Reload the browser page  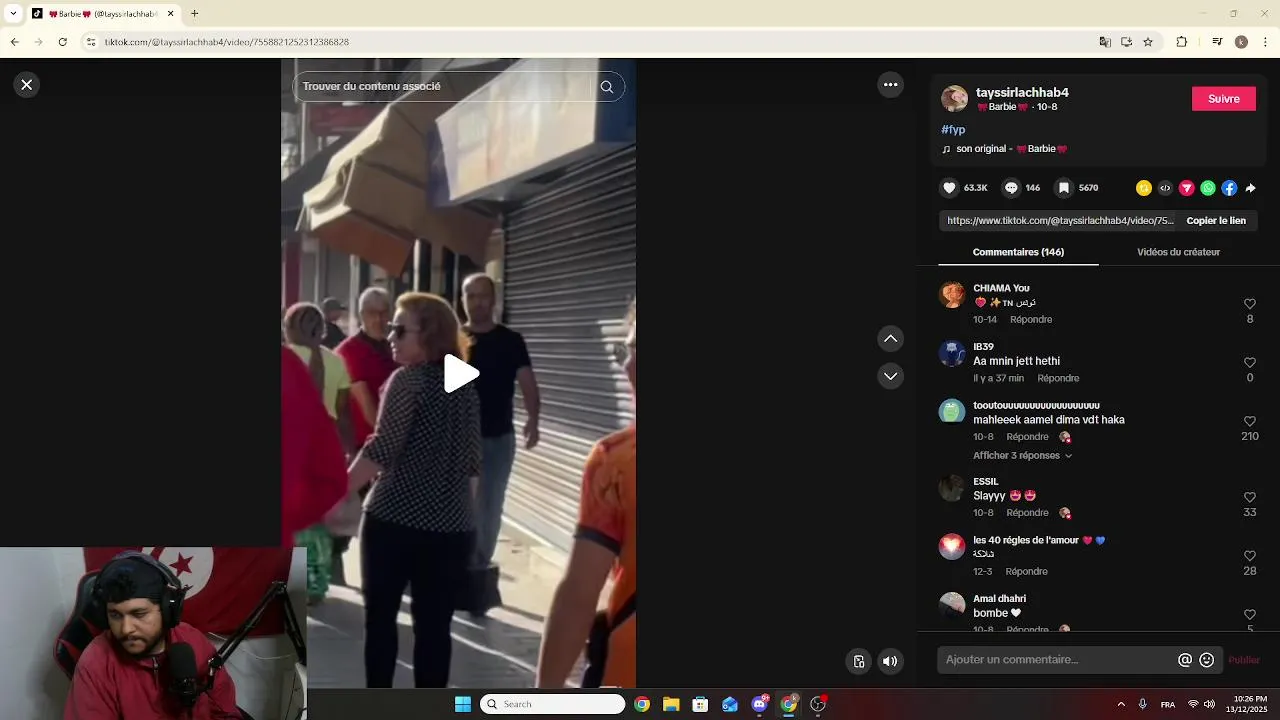pyautogui.click(x=62, y=42)
